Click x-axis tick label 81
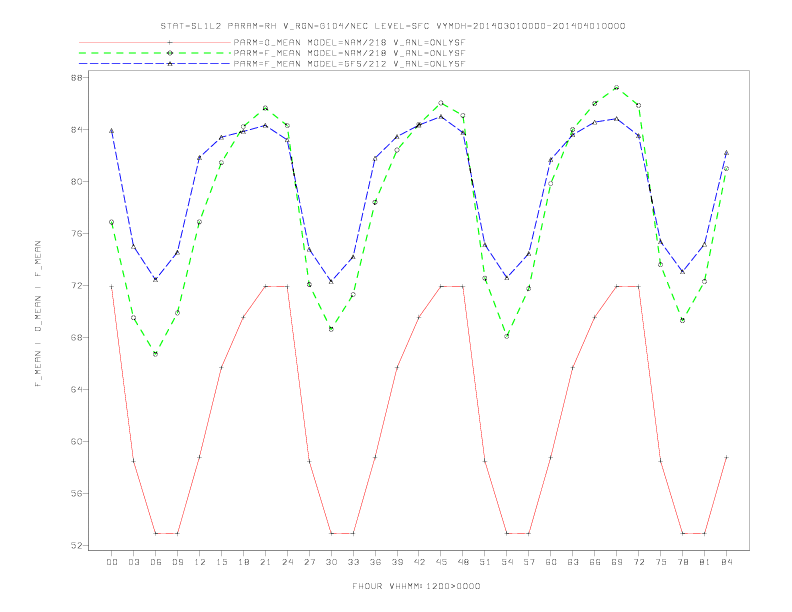792x612 pixels. (705, 562)
